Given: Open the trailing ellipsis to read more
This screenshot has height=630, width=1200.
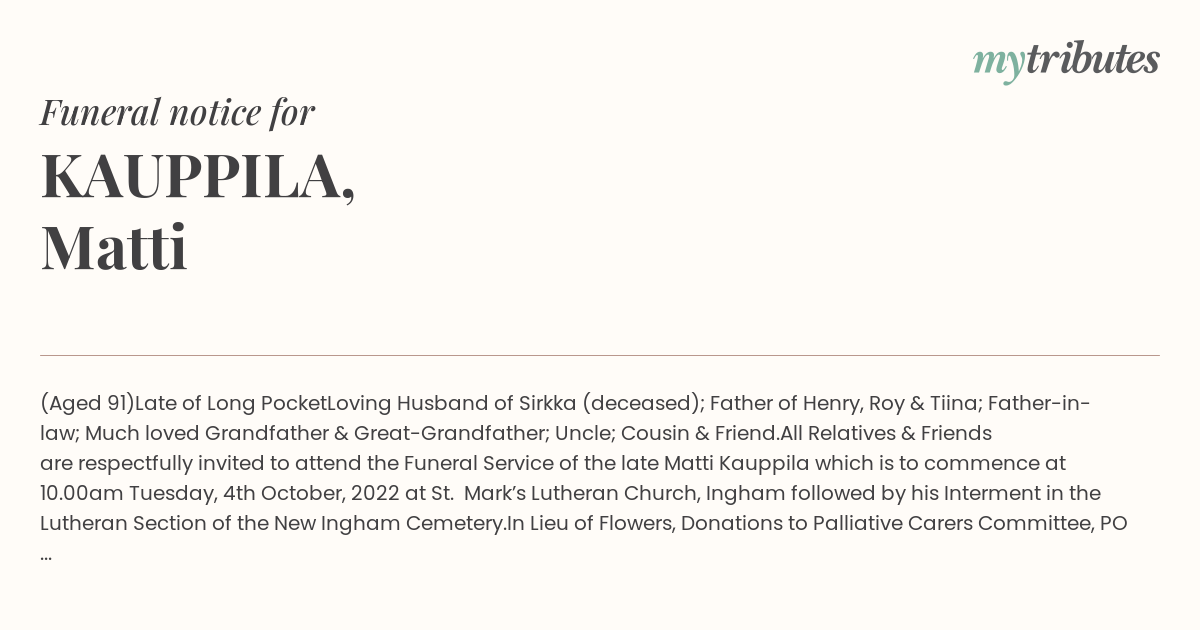Looking at the screenshot, I should [46, 555].
